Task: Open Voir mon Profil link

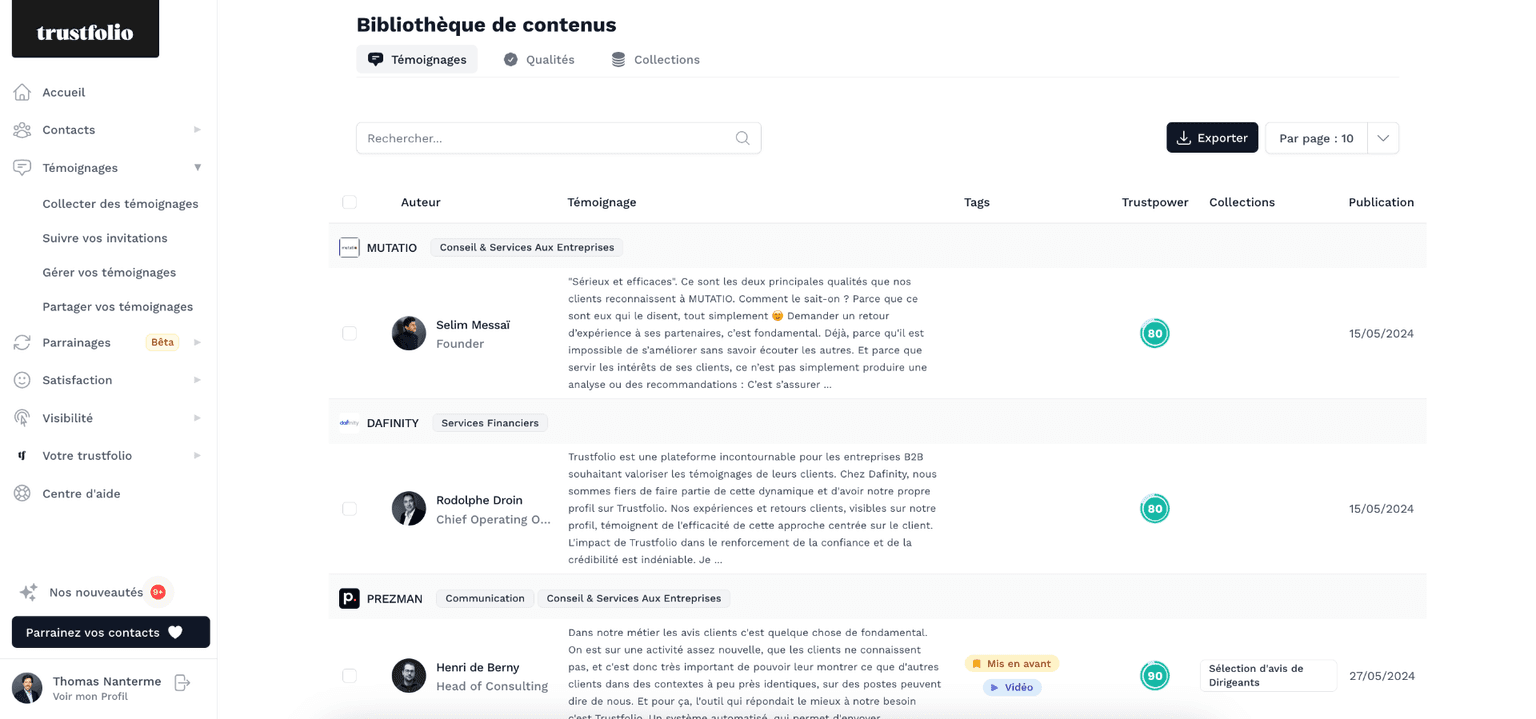Action: (x=90, y=696)
